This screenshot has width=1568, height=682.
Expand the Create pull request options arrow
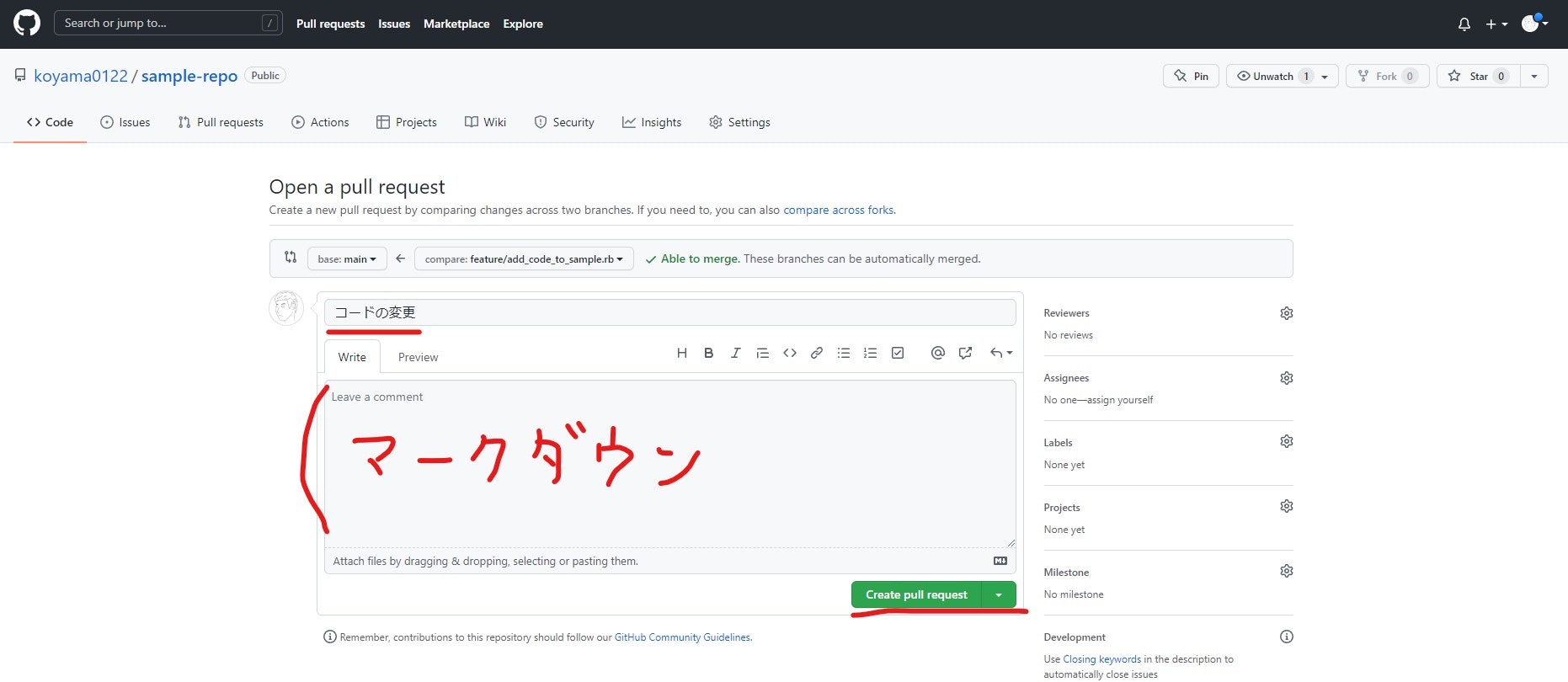[999, 594]
